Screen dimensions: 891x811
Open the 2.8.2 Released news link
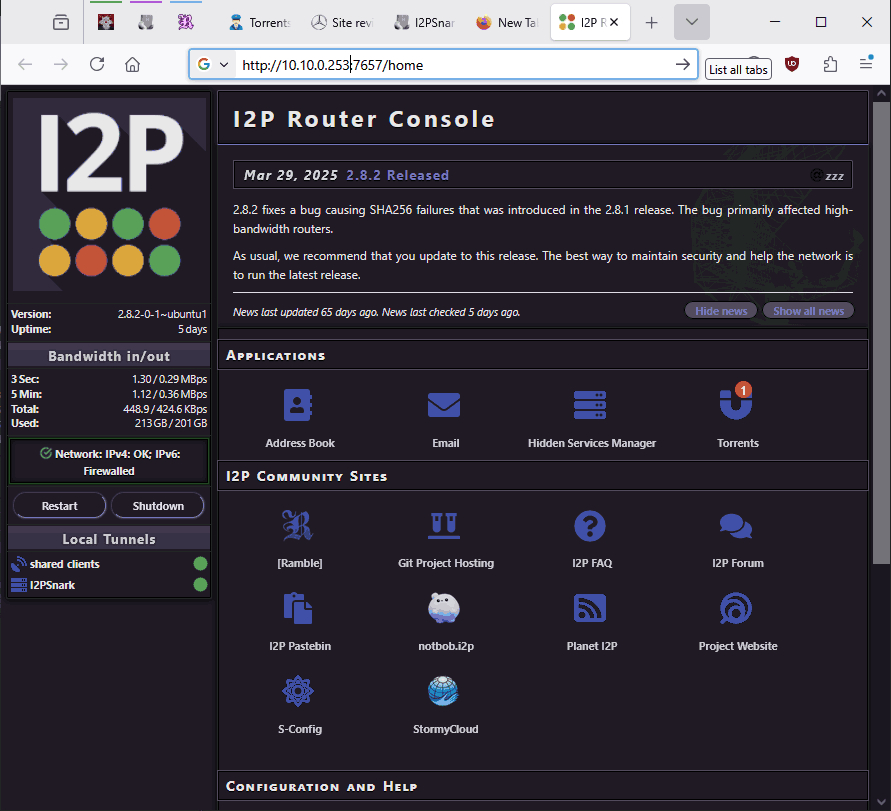(398, 175)
